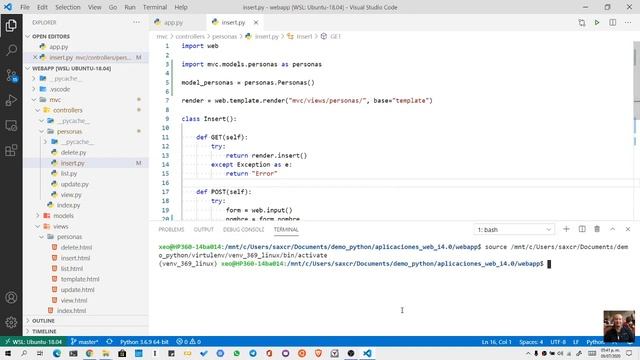Open delete.py in controllers personas
Viewport: 640px width, 360px height.
[73, 152]
